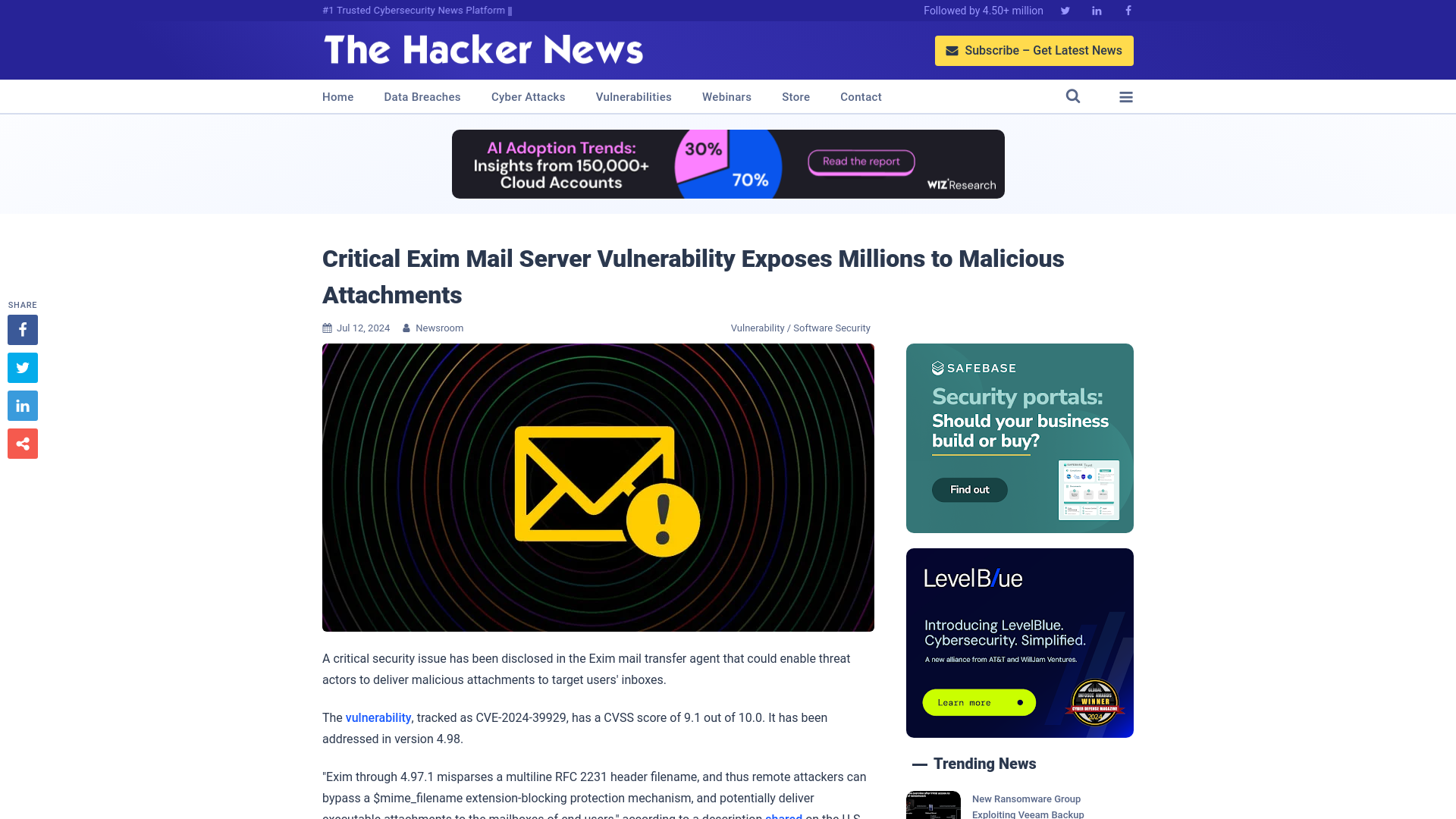Click The Hacker News Twitter icon
Image resolution: width=1456 pixels, height=819 pixels.
(1065, 10)
